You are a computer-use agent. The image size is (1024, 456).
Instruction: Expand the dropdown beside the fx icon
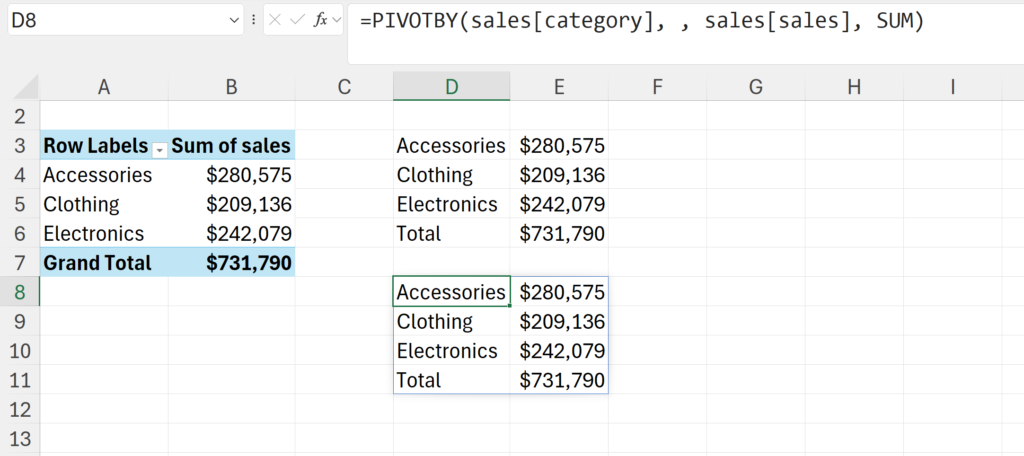[337, 20]
